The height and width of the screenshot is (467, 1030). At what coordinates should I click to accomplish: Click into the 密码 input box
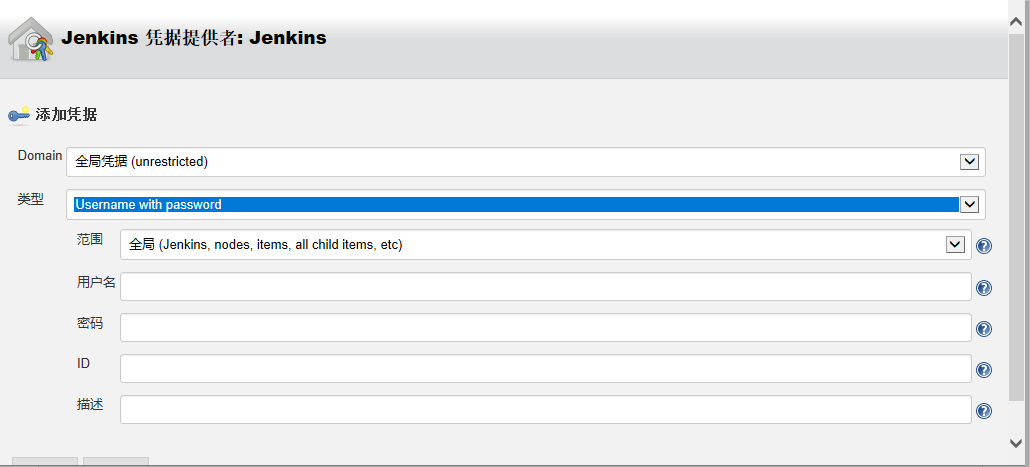point(545,328)
